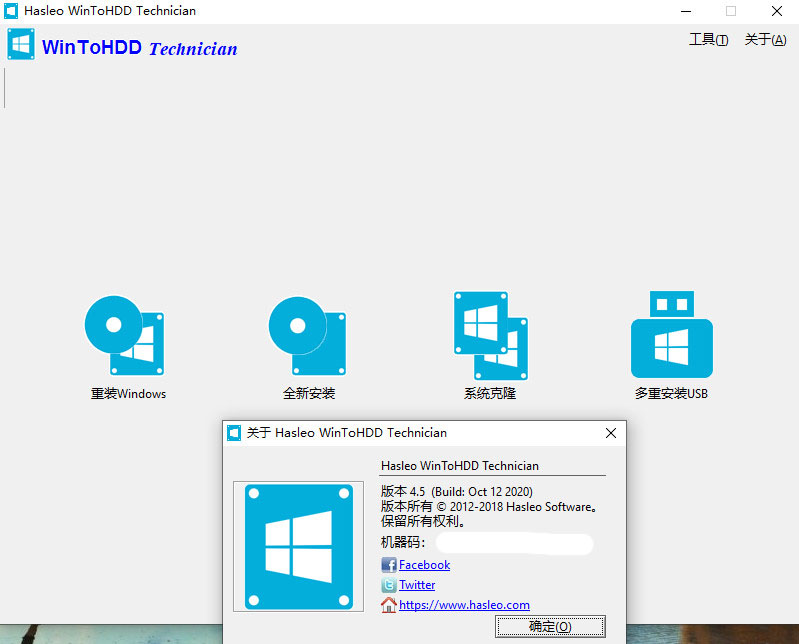Image resolution: width=799 pixels, height=644 pixels.
Task: Click the Twitter bird icon in About dialog
Action: (x=389, y=584)
